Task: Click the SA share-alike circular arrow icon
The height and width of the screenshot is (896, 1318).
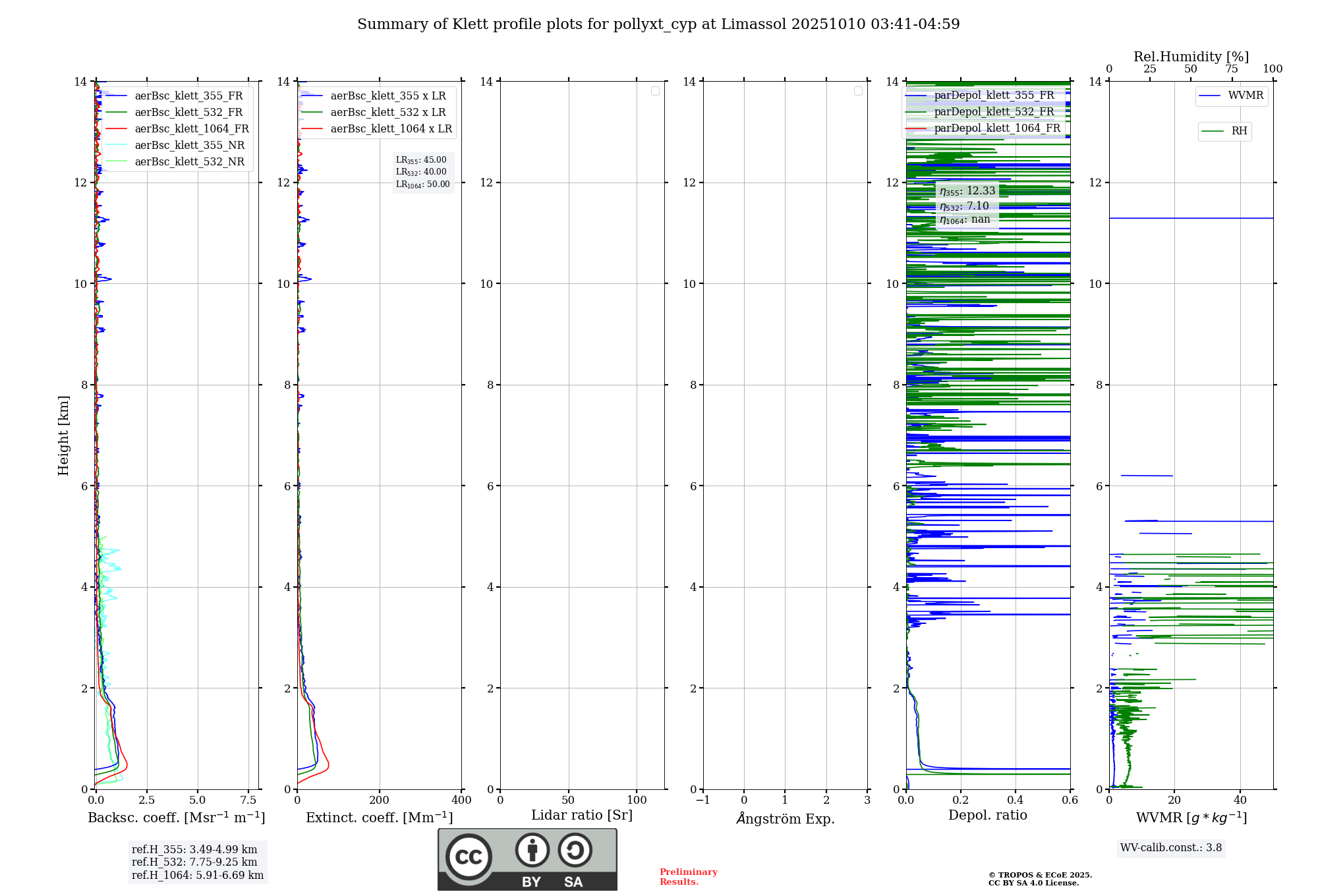Action: click(x=575, y=851)
